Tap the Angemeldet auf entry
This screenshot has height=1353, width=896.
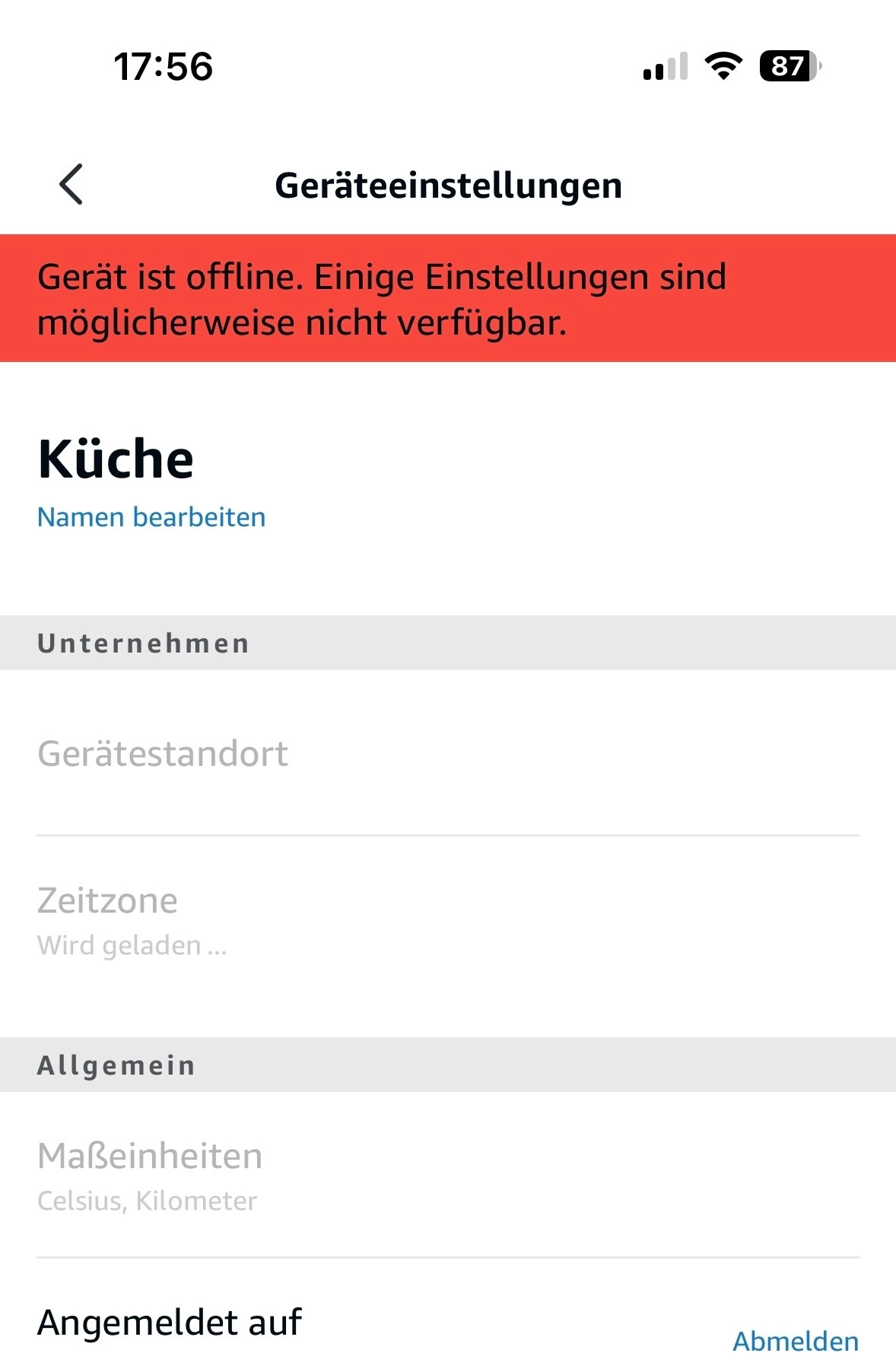click(170, 1322)
